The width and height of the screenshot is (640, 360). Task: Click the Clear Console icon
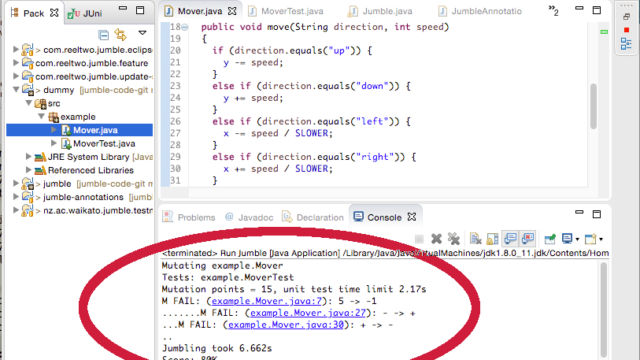[x=476, y=239]
